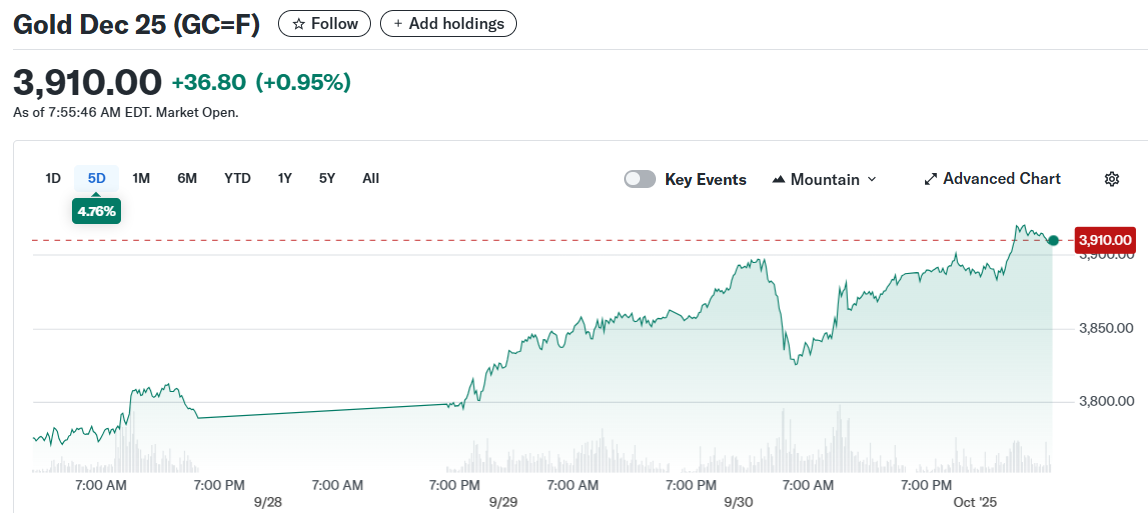
Task: Click the Mountain chart type icon
Action: pyautogui.click(x=779, y=180)
